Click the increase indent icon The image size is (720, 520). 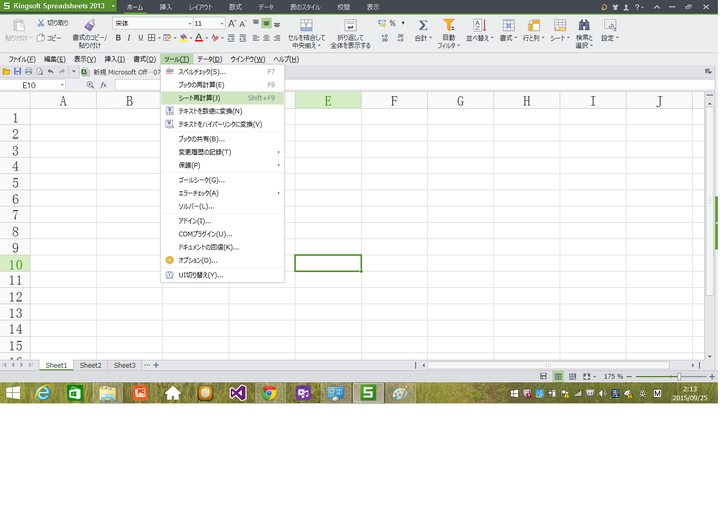[x=242, y=38]
